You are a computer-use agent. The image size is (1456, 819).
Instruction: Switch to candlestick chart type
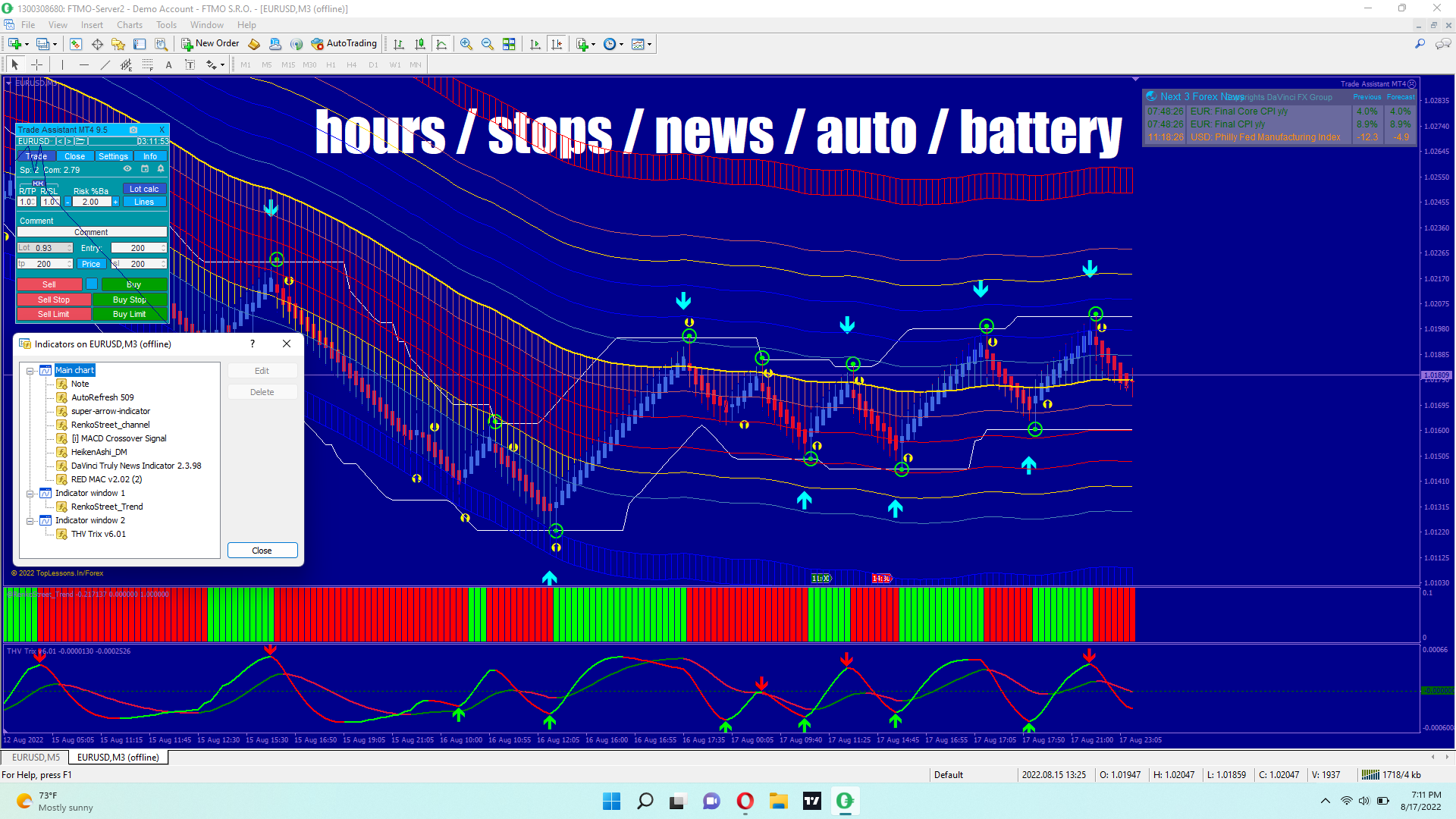click(420, 44)
